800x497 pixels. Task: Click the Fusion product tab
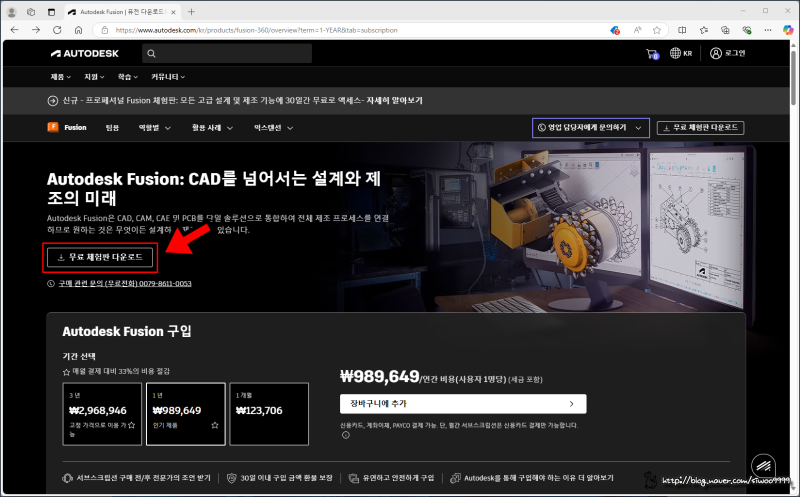tap(67, 128)
